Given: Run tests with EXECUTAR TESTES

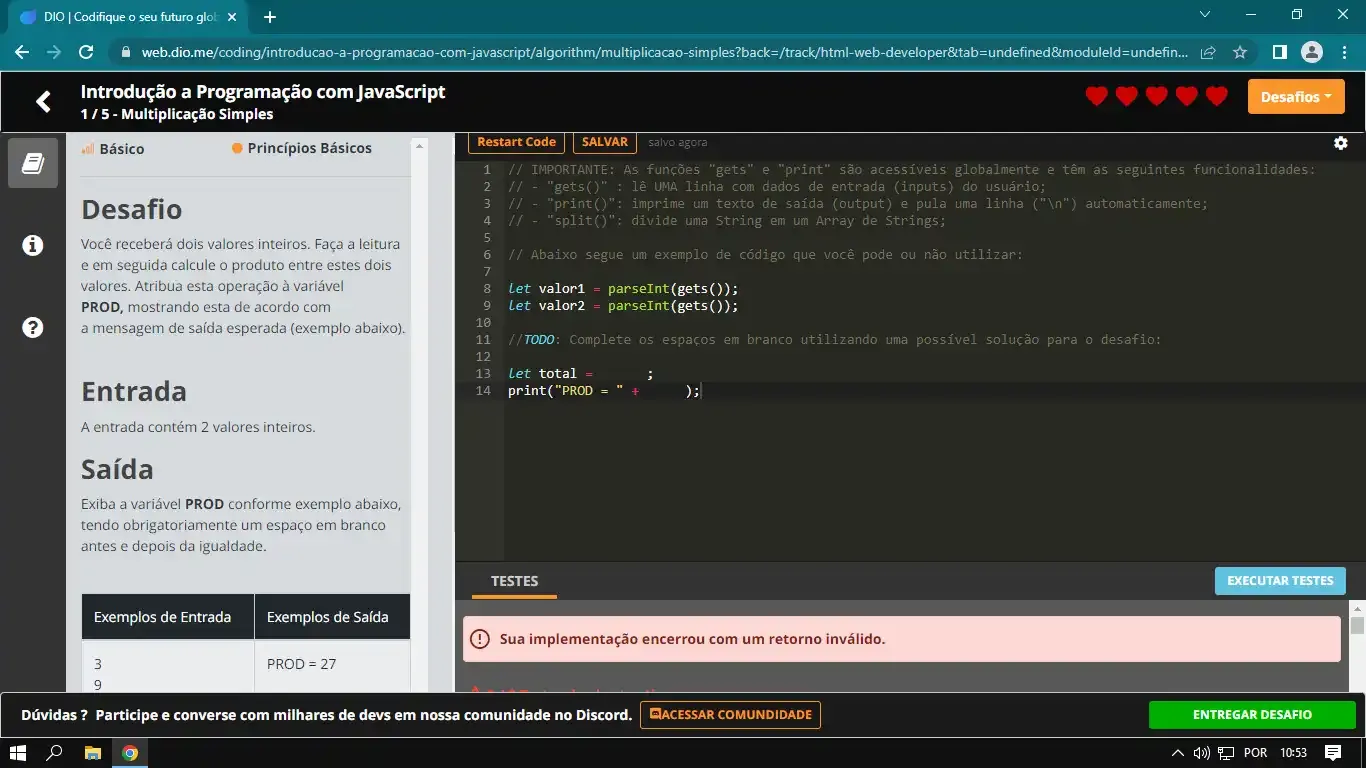Looking at the screenshot, I should click(1280, 581).
